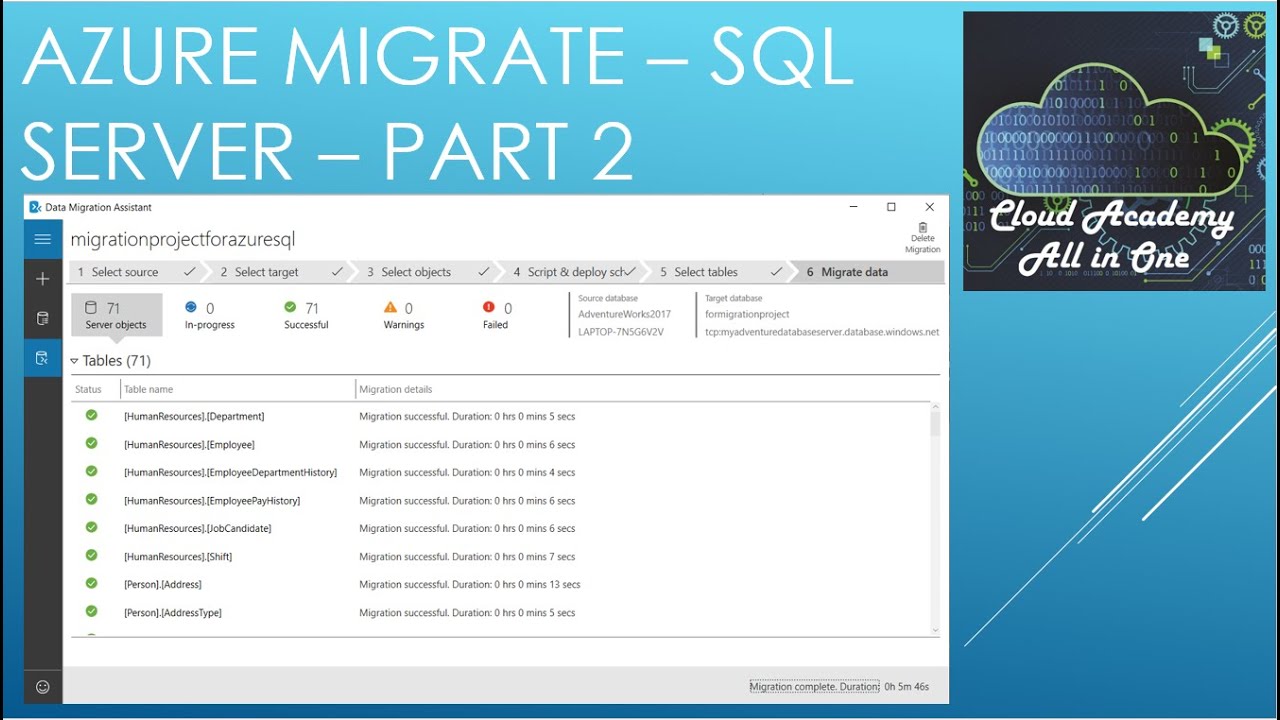Screen dimensions: 1280x720
Task: Select [Person].[AddressType] table name
Action: (173, 612)
